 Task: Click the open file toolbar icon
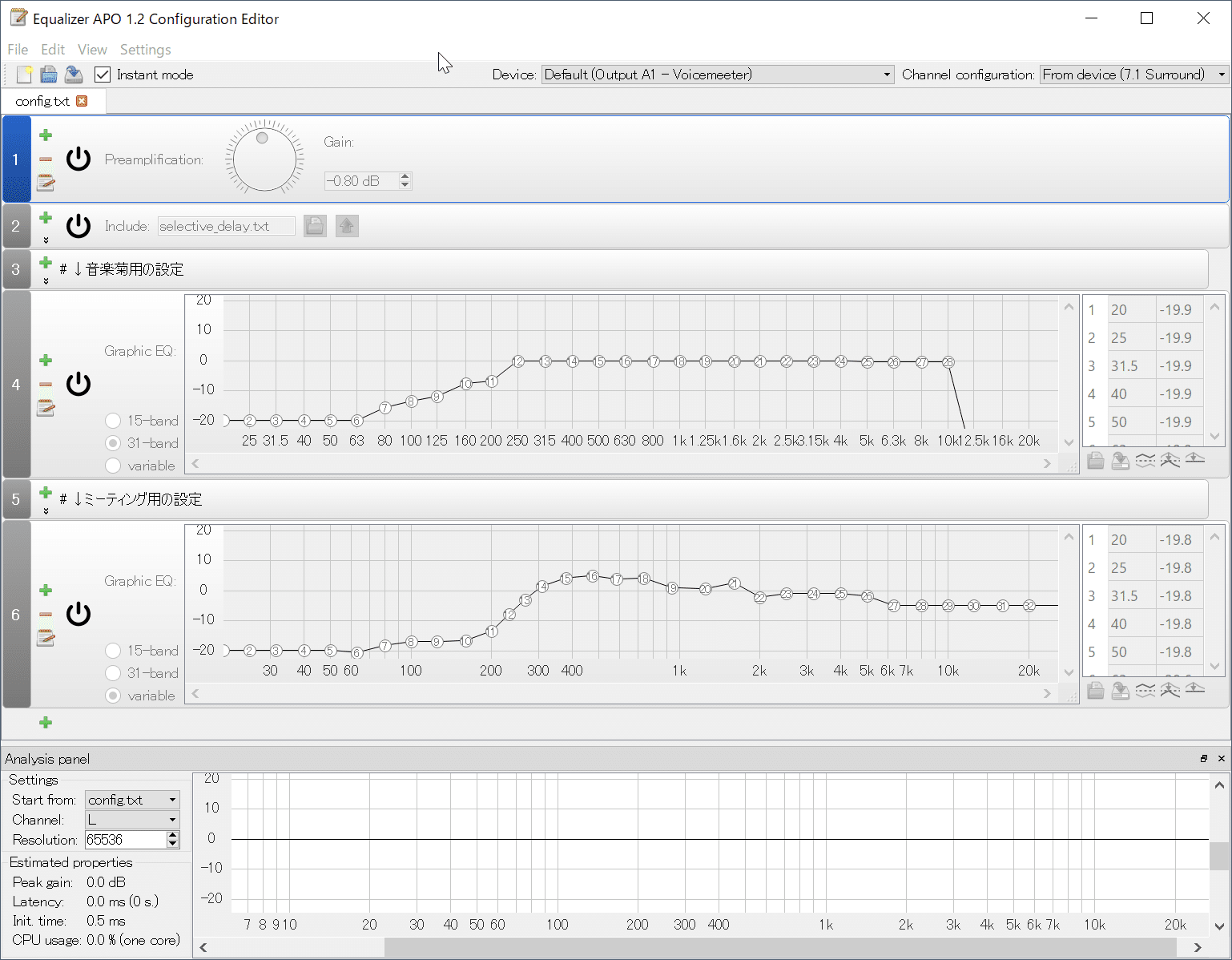click(x=49, y=75)
